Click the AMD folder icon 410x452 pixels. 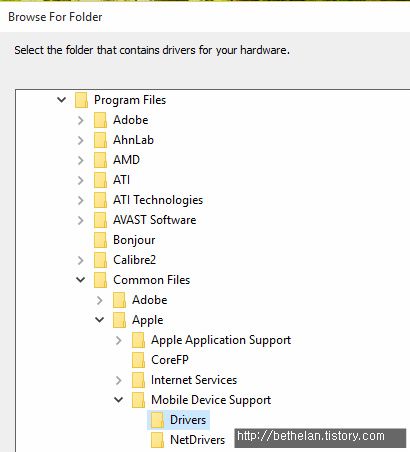pyautogui.click(x=100, y=160)
